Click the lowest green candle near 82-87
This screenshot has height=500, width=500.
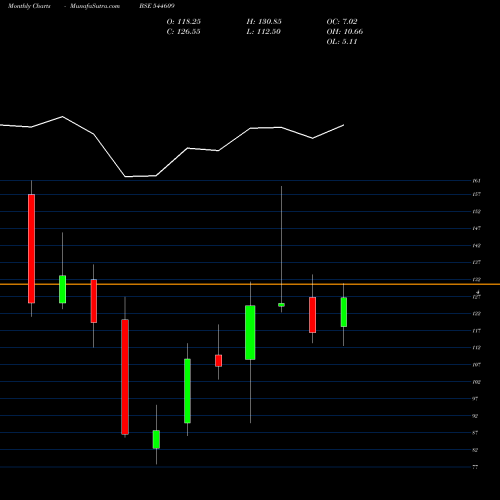pyautogui.click(x=156, y=439)
